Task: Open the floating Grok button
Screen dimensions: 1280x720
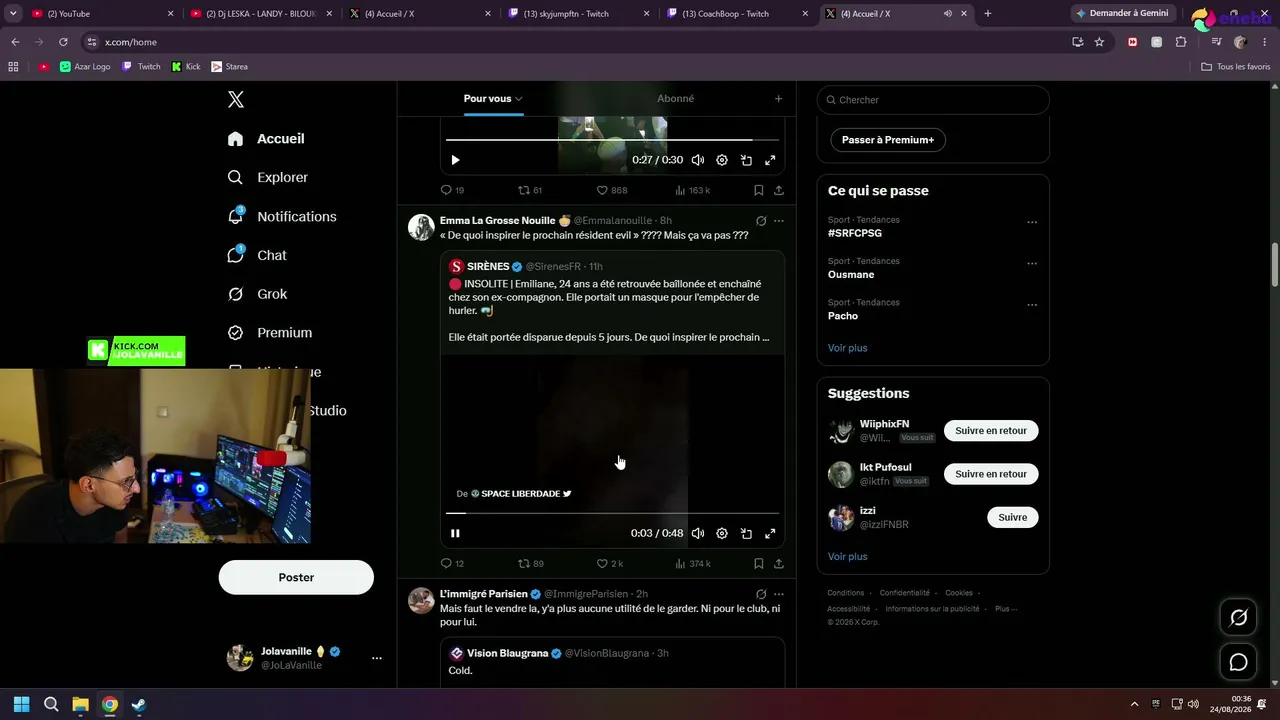Action: 1238,618
